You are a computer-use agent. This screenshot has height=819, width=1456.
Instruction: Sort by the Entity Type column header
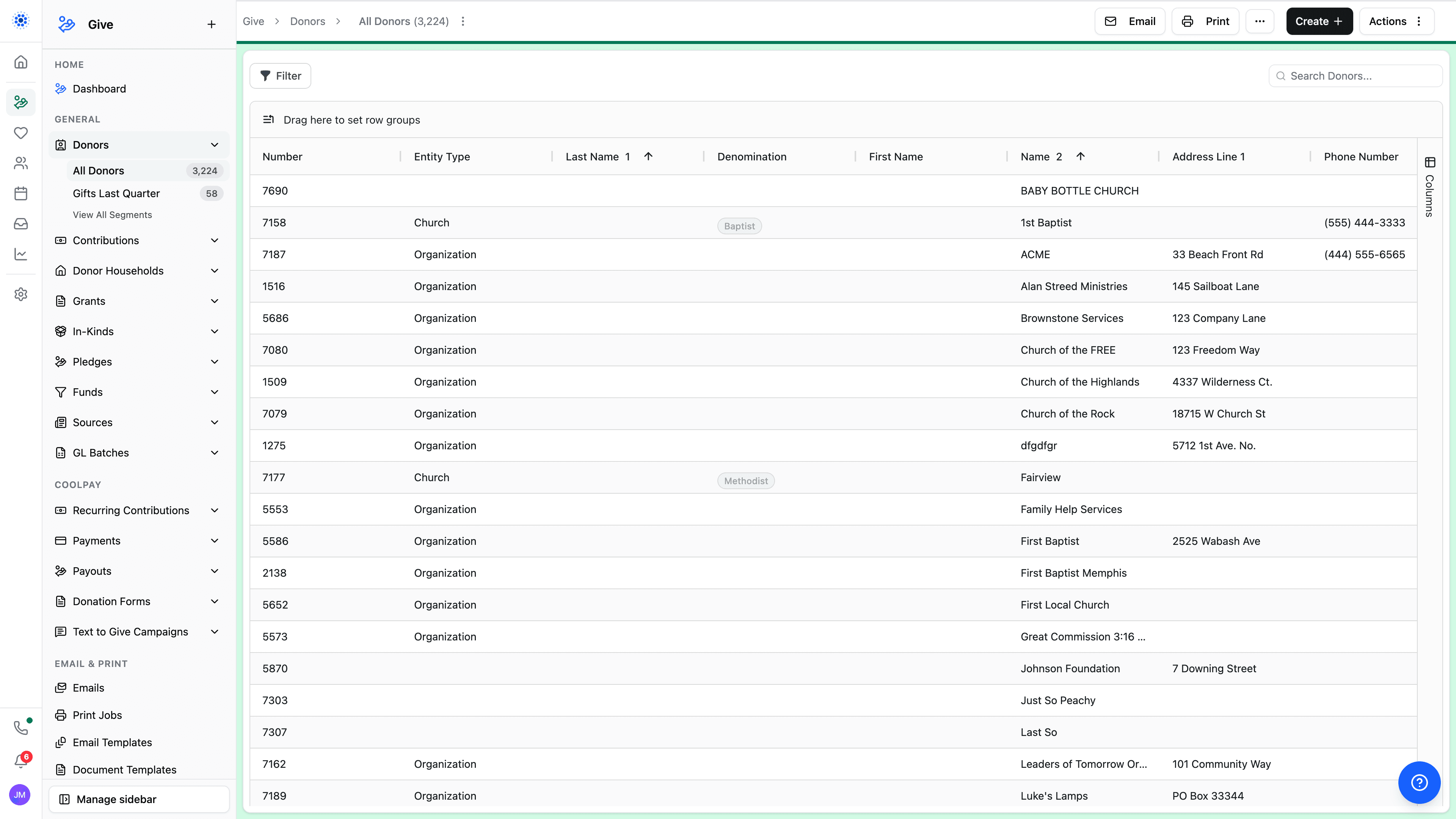[x=442, y=157]
